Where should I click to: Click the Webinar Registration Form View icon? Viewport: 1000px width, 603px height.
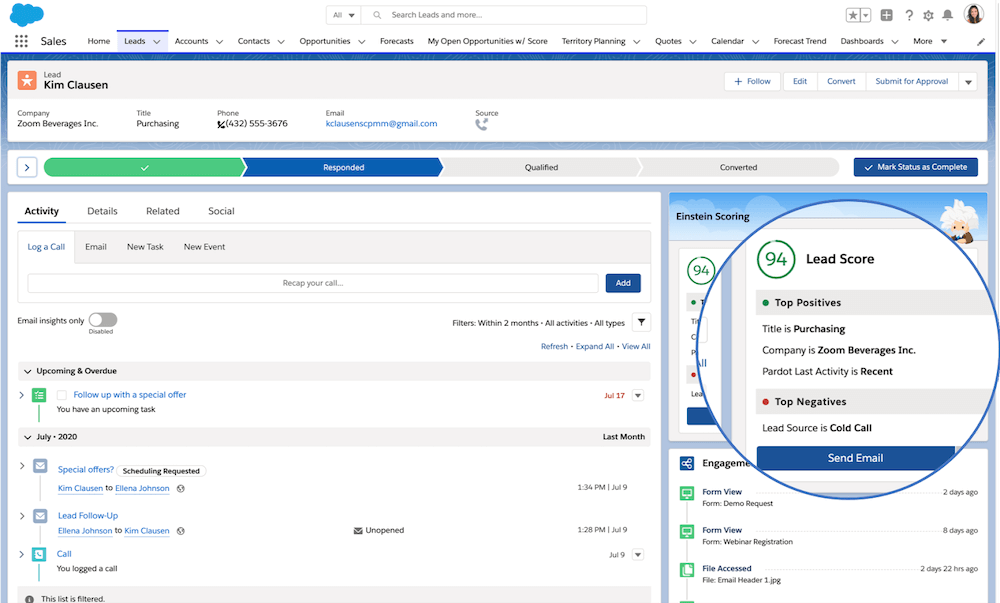(687, 532)
